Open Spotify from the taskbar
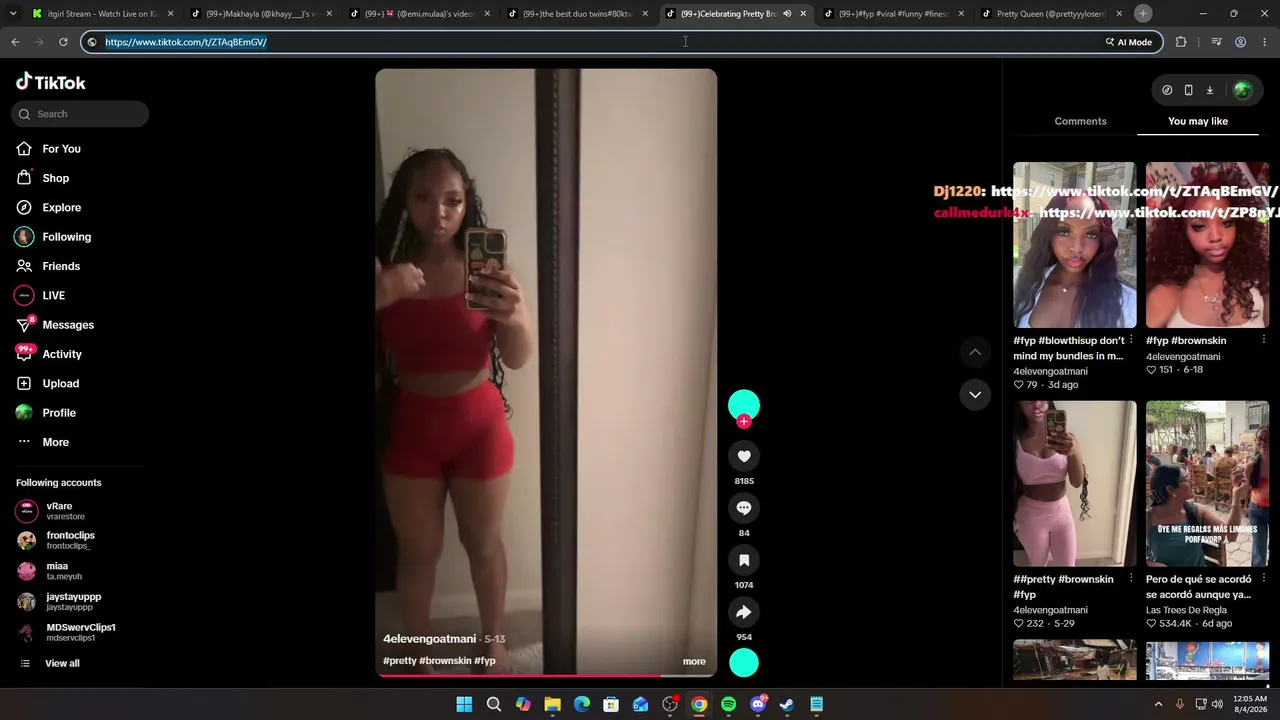This screenshot has height=720, width=1280. tap(729, 704)
